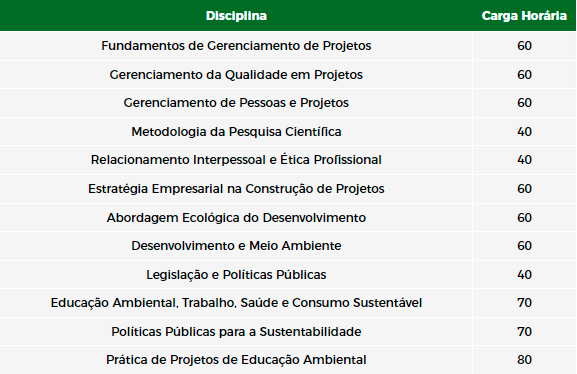Click Relacionamento Interpessoal e Ética Profissional
The width and height of the screenshot is (577, 374).
[x=236, y=160]
